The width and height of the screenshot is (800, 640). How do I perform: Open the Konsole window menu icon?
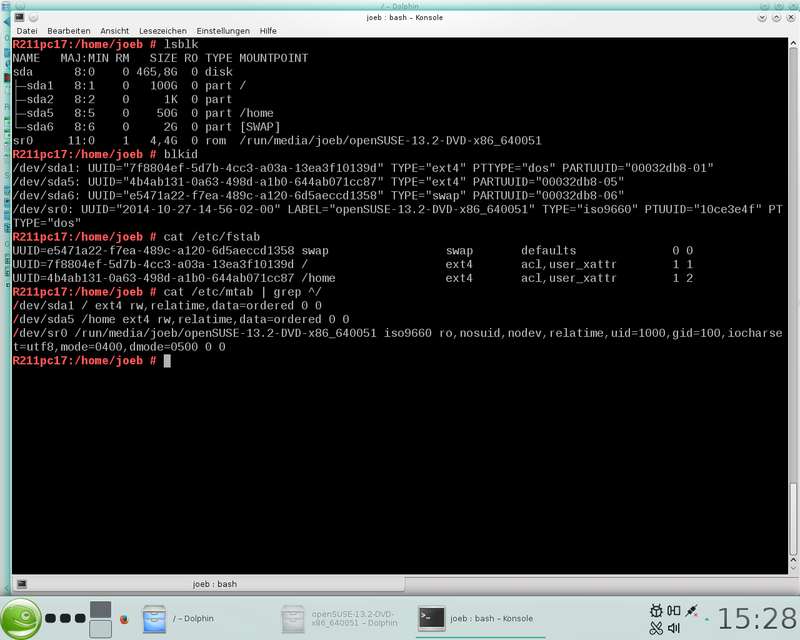19,17
